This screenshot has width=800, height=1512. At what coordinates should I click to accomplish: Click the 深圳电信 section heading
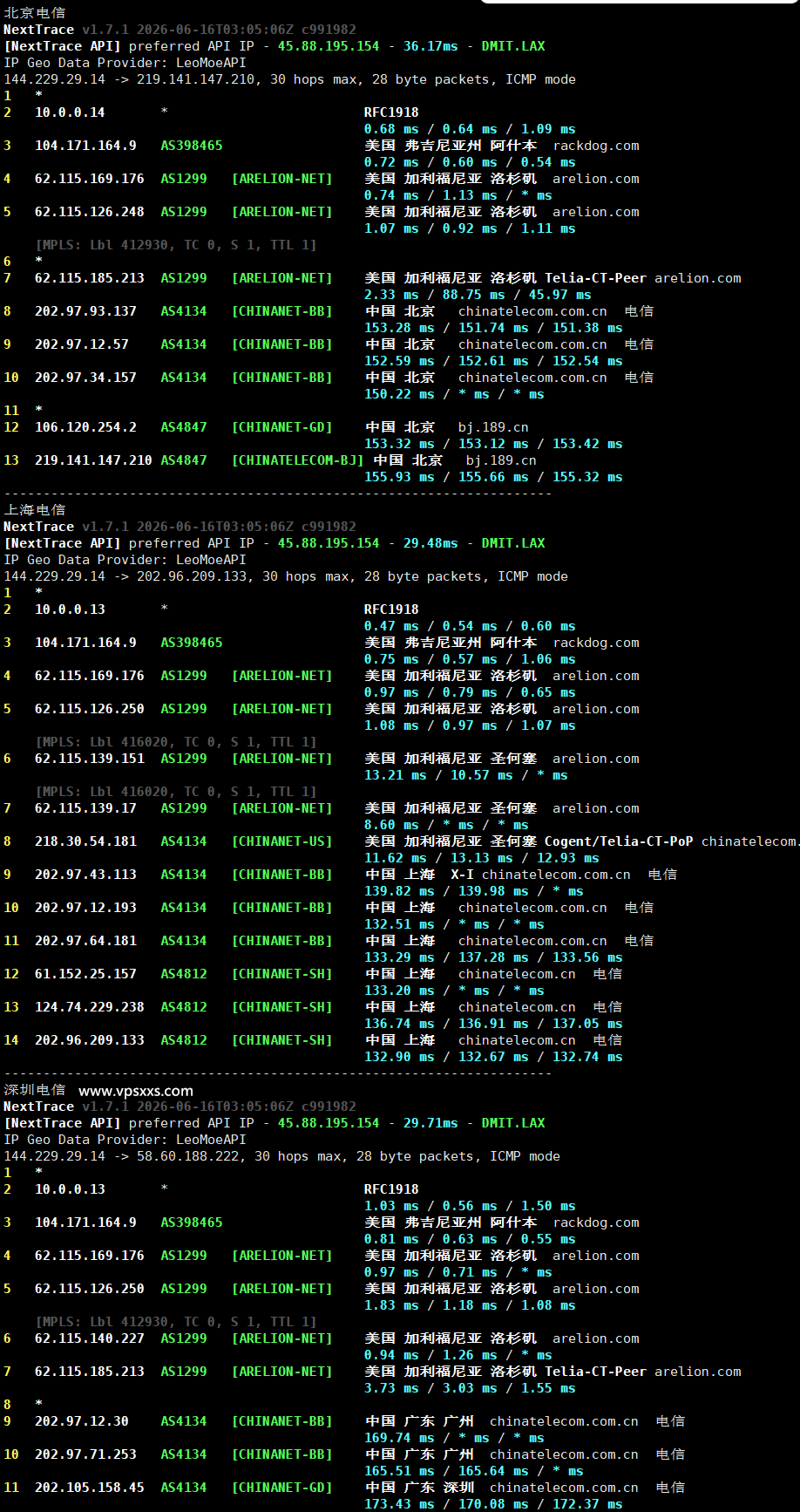click(x=35, y=1090)
